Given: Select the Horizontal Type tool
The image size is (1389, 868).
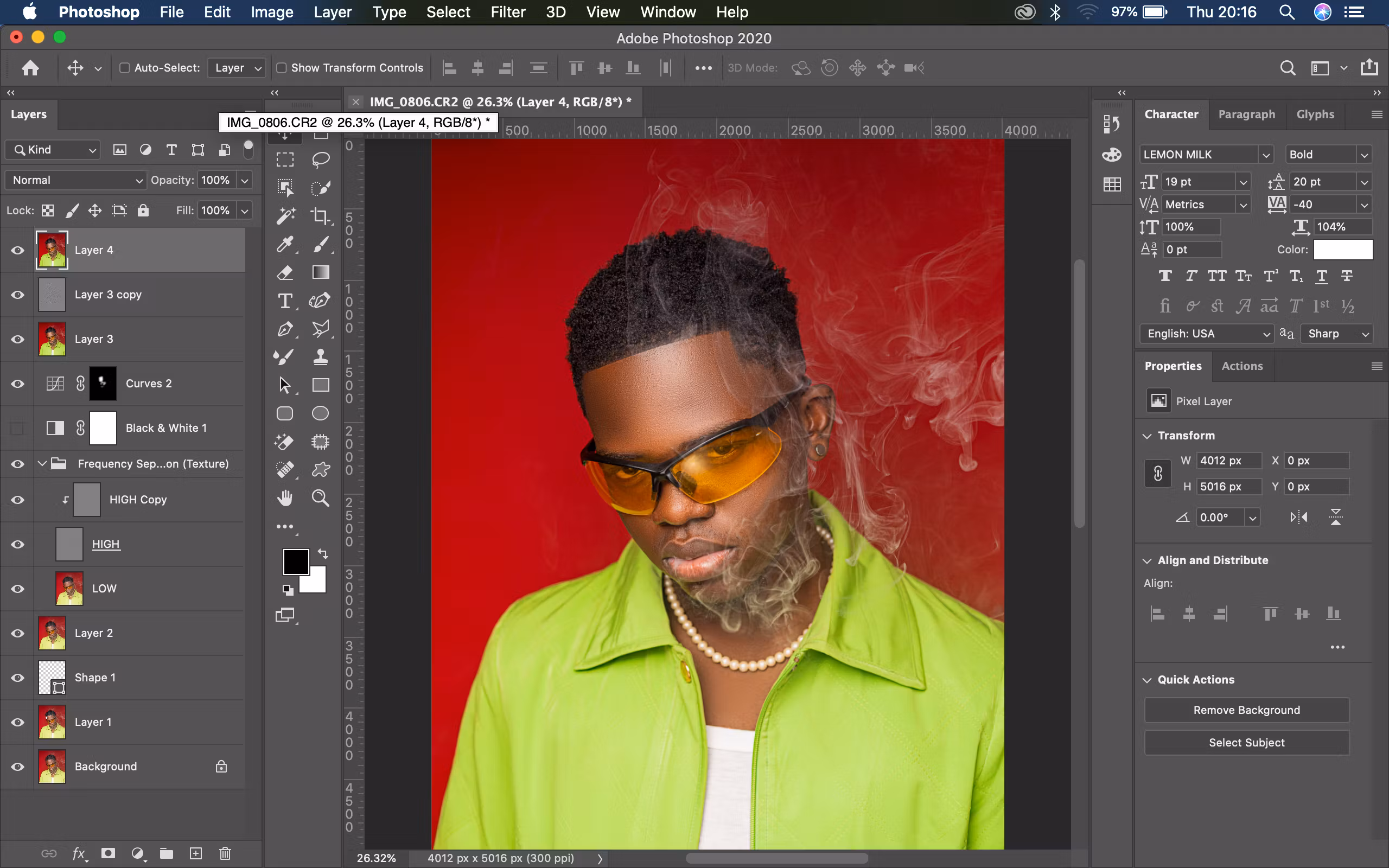Looking at the screenshot, I should coord(285,301).
